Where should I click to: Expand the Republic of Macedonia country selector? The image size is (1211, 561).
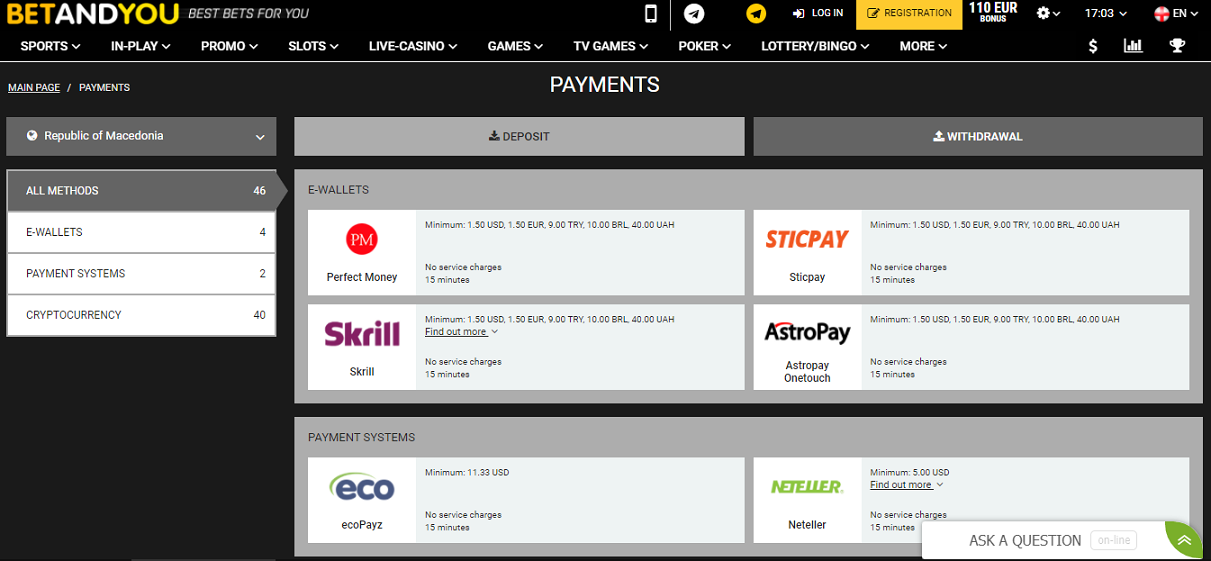[x=141, y=136]
